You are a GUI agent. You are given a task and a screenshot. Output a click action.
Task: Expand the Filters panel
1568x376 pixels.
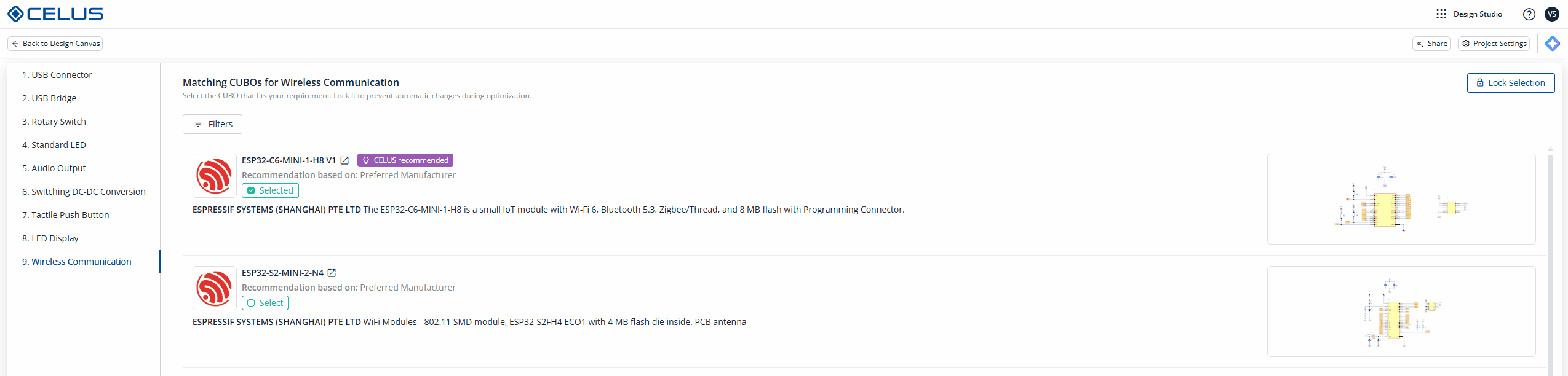click(x=212, y=124)
